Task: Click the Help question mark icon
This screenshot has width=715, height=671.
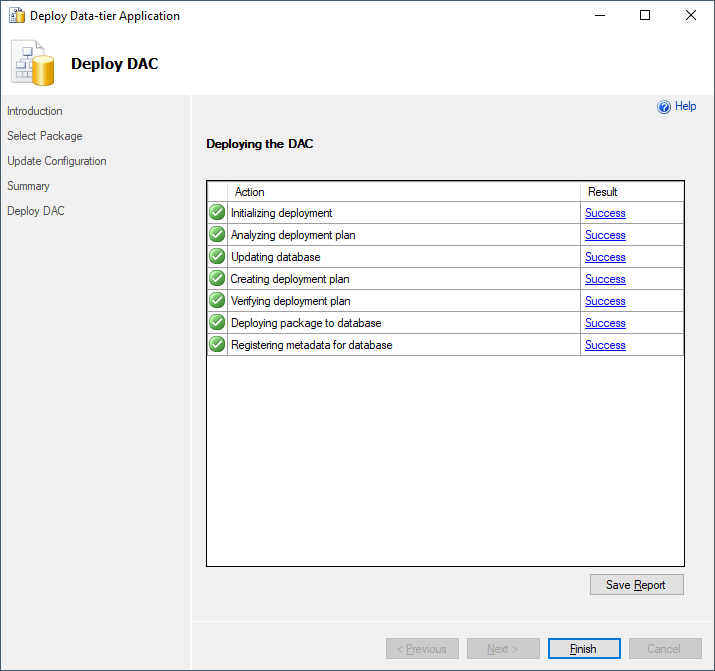Action: click(x=664, y=107)
